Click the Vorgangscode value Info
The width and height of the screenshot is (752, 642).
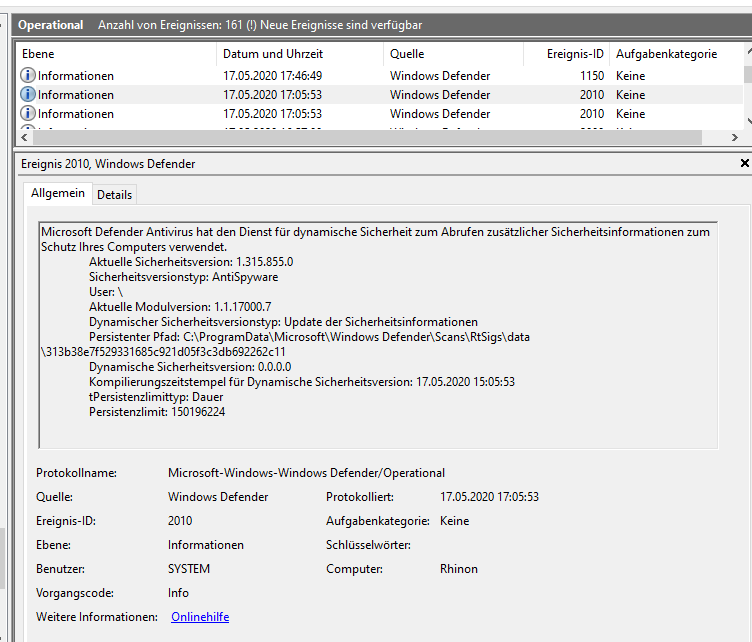pyautogui.click(x=178, y=593)
